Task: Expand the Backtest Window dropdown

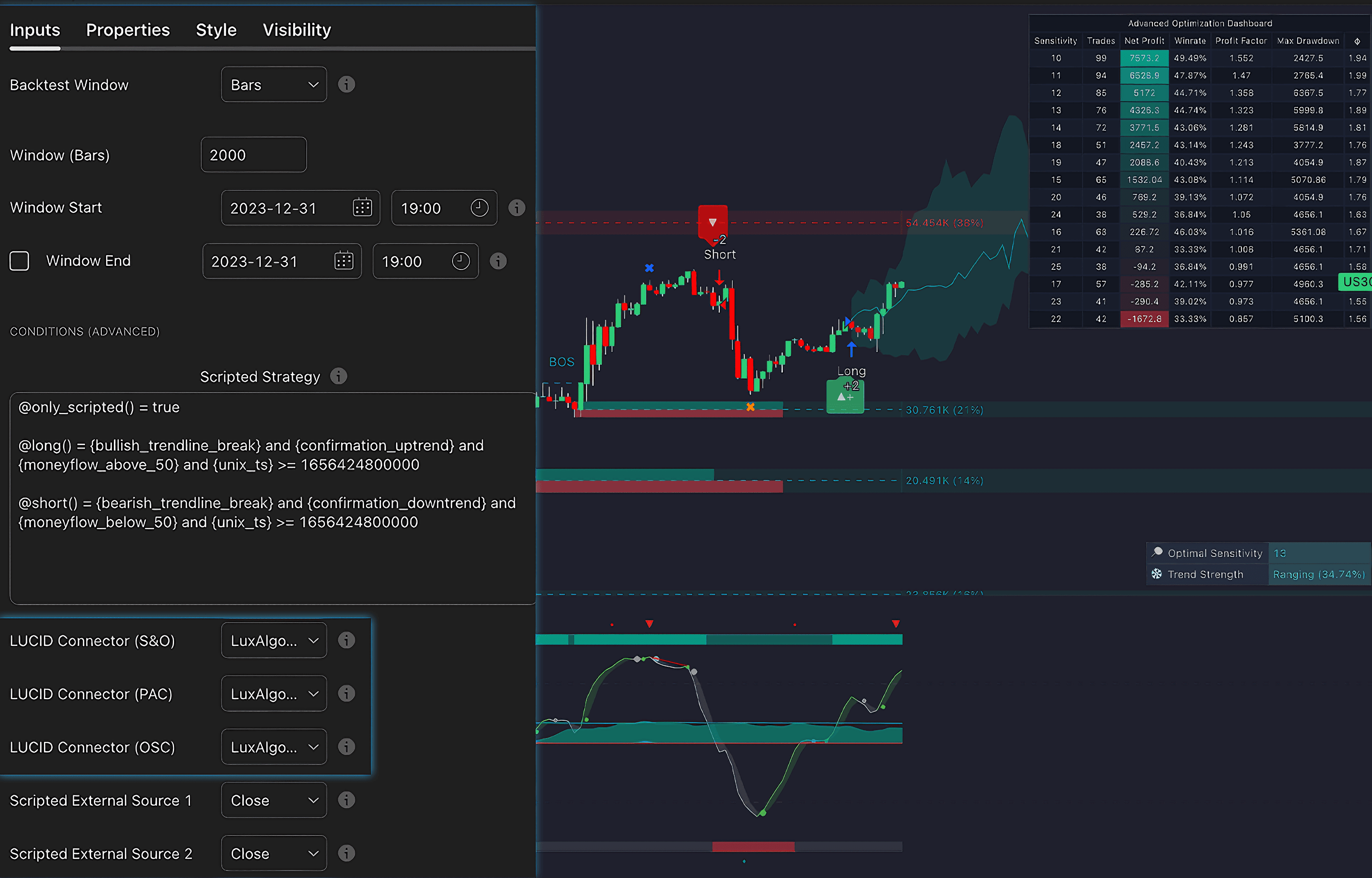Action: 274,85
